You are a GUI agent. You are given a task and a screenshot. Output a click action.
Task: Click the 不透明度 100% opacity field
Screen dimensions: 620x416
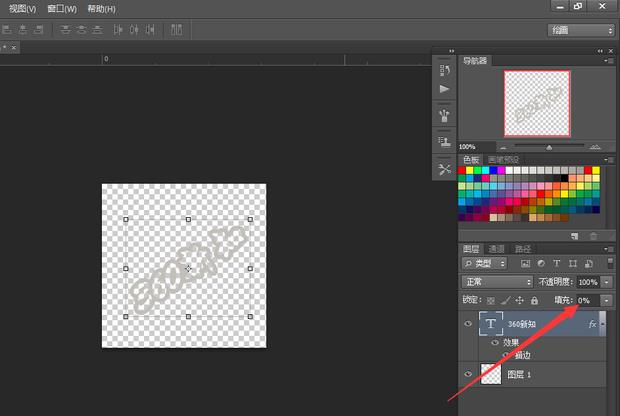588,282
